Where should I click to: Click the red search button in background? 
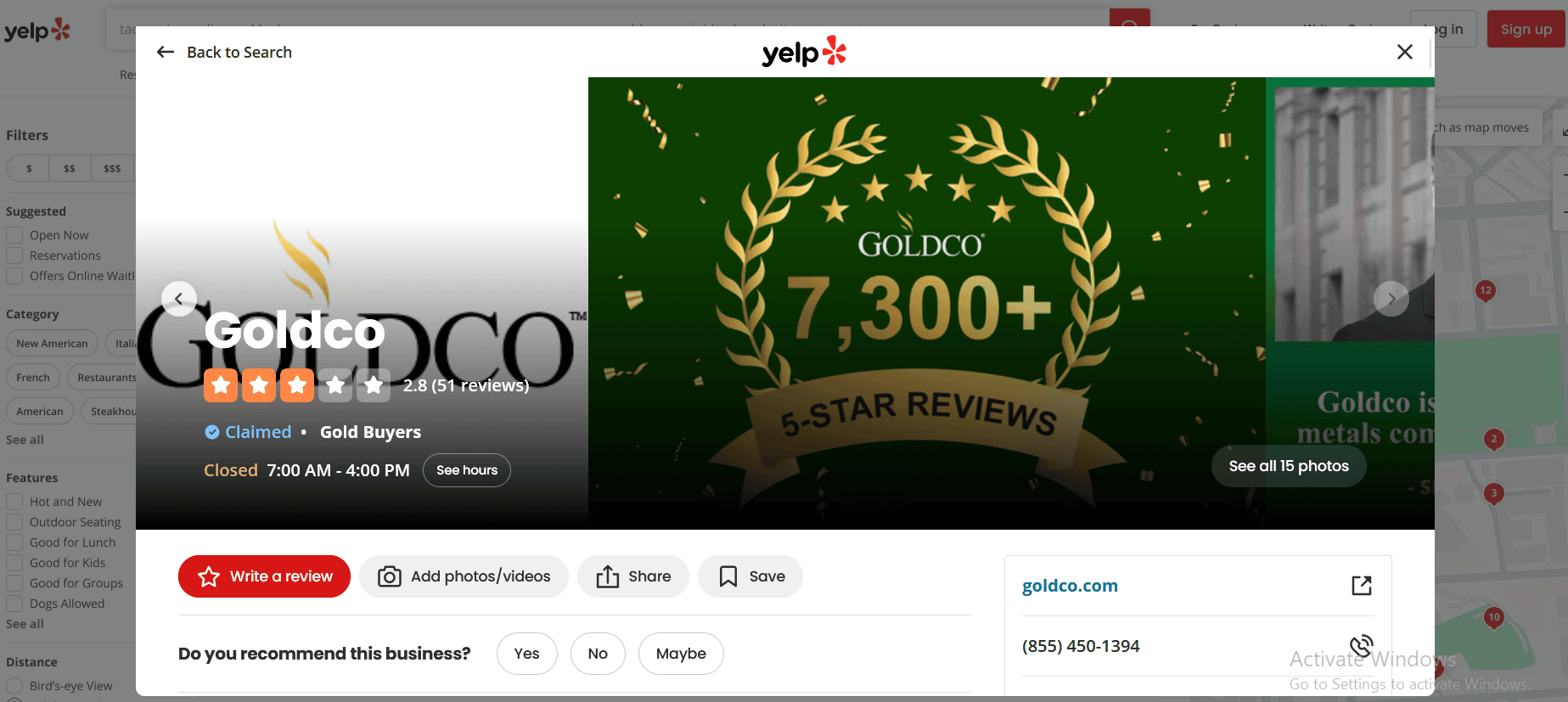pyautogui.click(x=1130, y=19)
